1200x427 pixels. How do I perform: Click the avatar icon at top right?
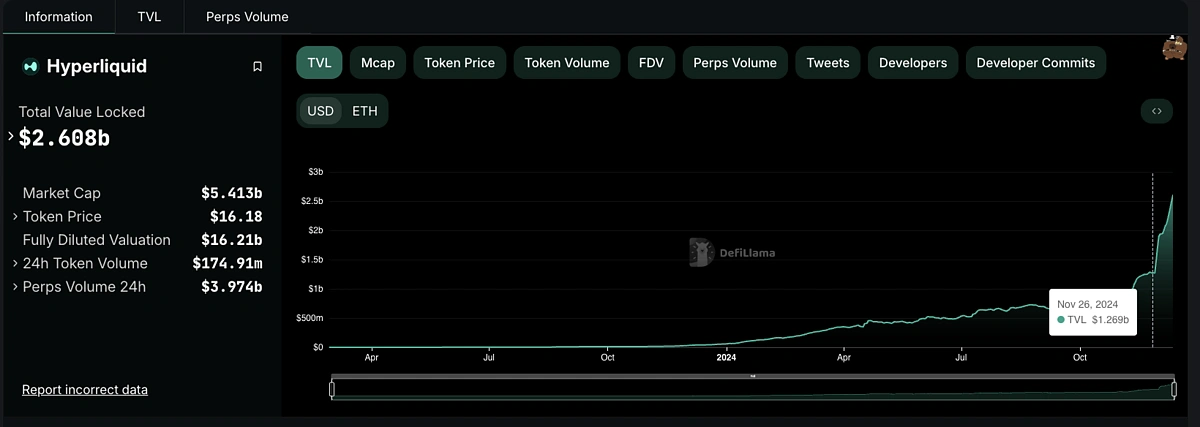point(1173,48)
